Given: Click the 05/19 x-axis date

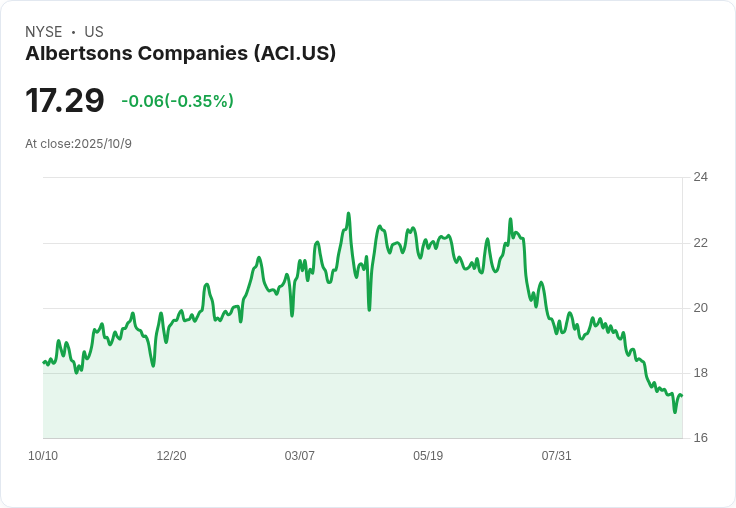Looking at the screenshot, I should (x=428, y=456).
